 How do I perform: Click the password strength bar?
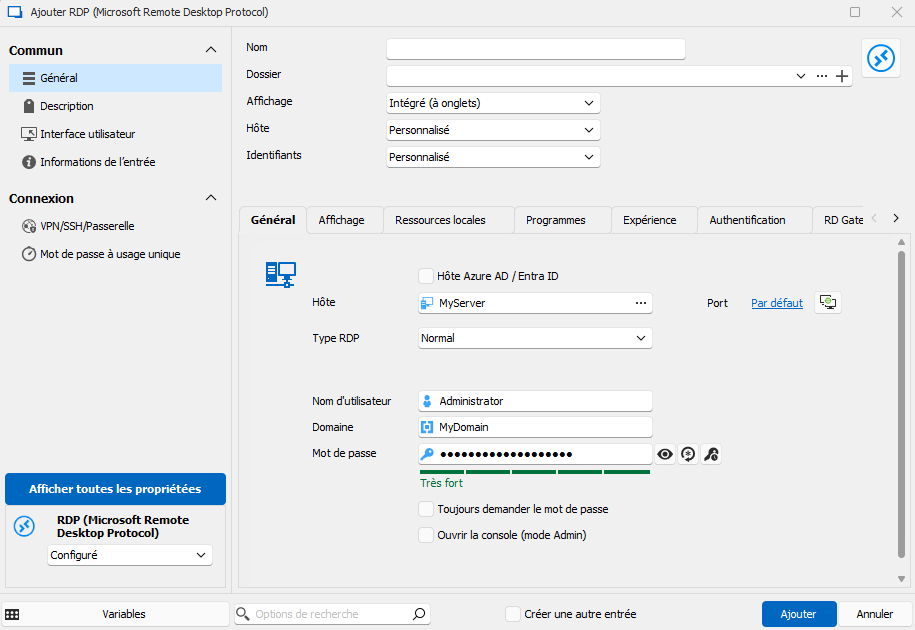(x=535, y=472)
